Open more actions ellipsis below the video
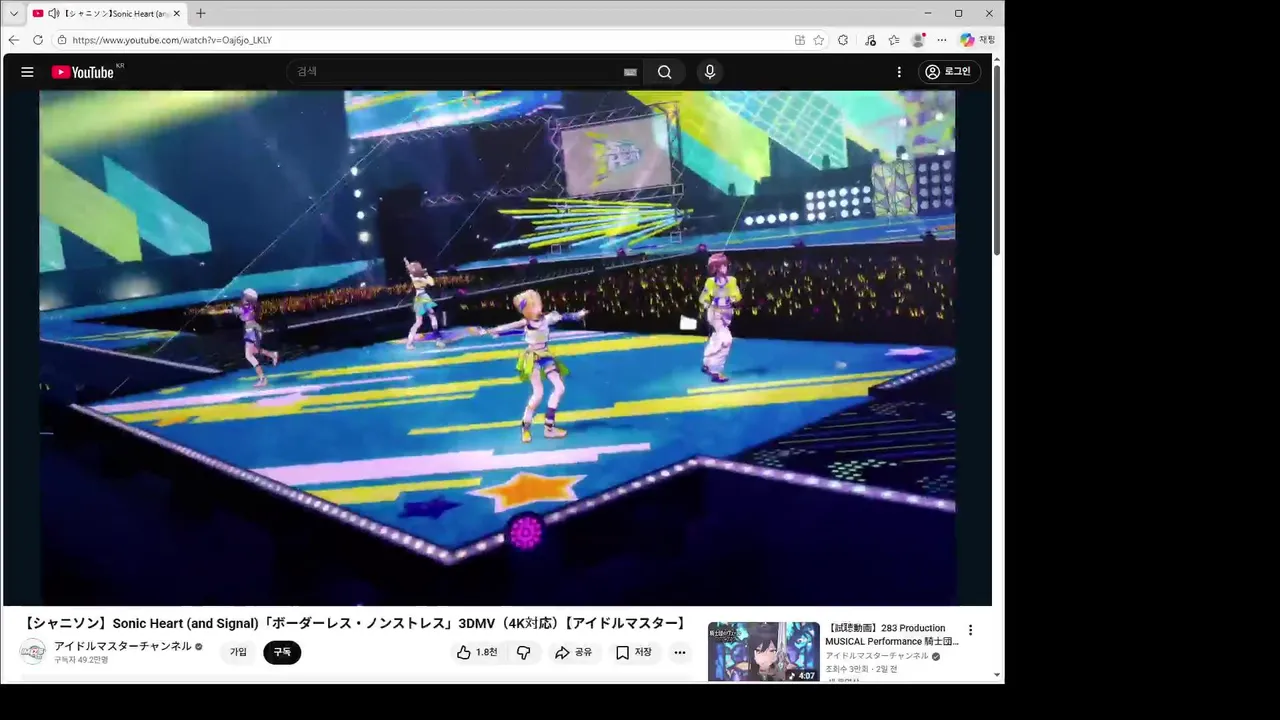 [680, 652]
